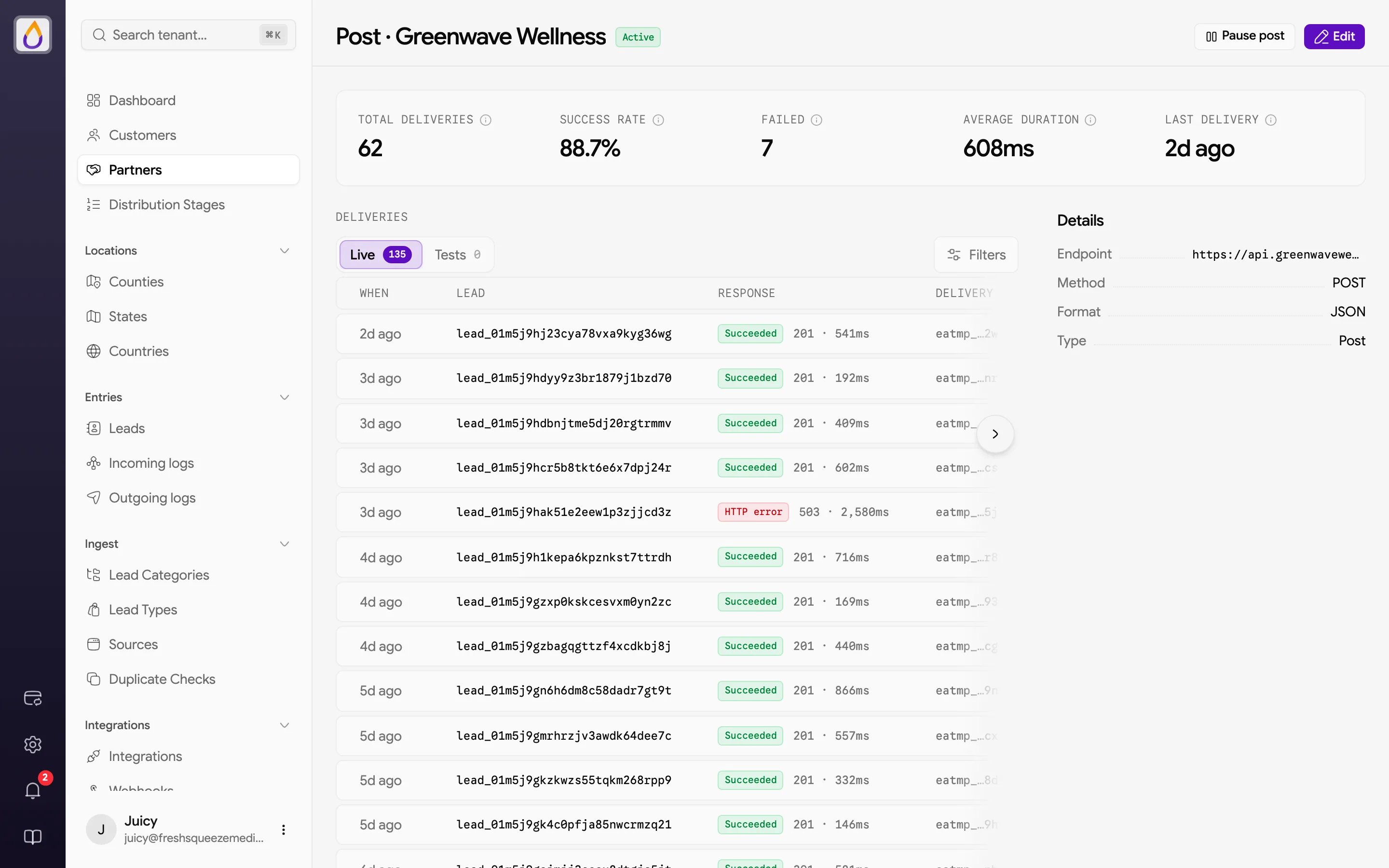This screenshot has height=868, width=1389.
Task: Open Sources under Ingest
Action: [x=188, y=644]
